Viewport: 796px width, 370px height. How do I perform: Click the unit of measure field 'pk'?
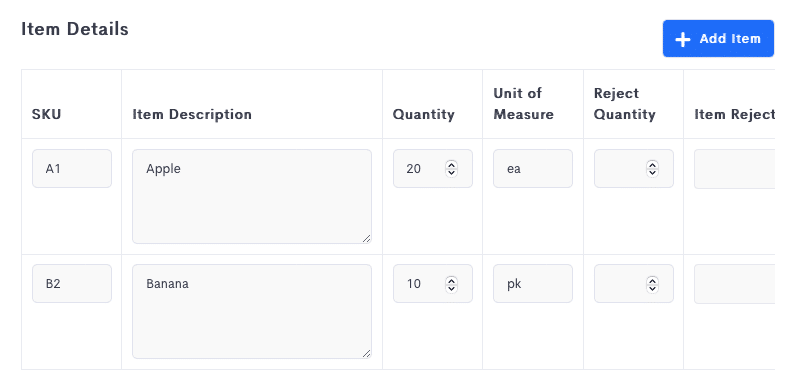click(x=533, y=284)
